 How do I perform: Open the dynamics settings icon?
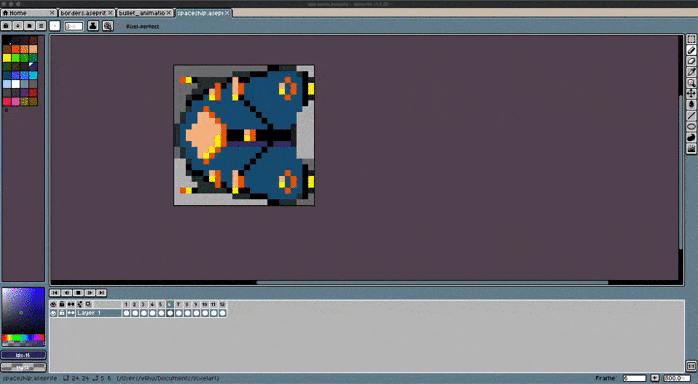(x=107, y=26)
